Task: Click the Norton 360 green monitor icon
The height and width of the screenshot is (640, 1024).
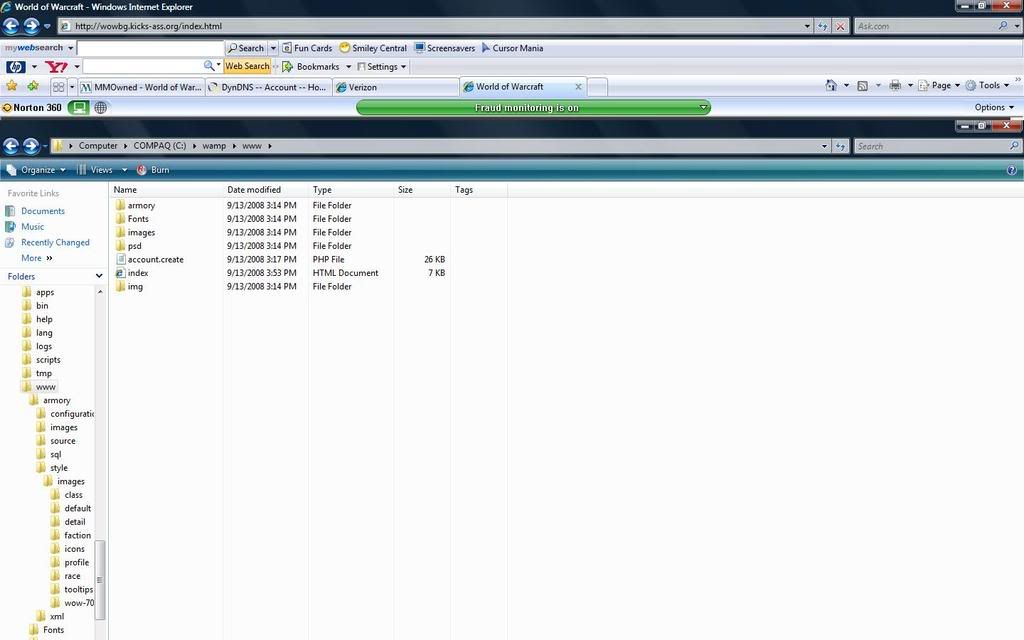Action: (x=79, y=108)
